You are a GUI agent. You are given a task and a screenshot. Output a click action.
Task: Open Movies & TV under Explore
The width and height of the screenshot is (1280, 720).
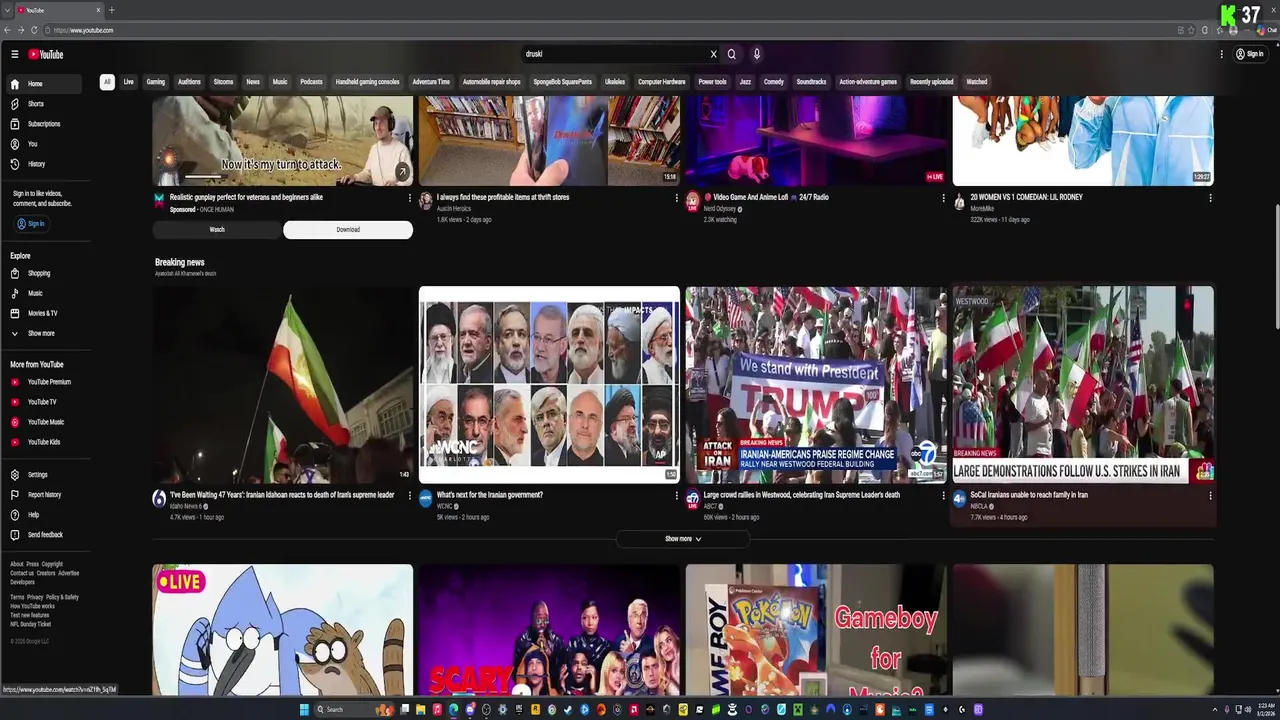coord(45,313)
